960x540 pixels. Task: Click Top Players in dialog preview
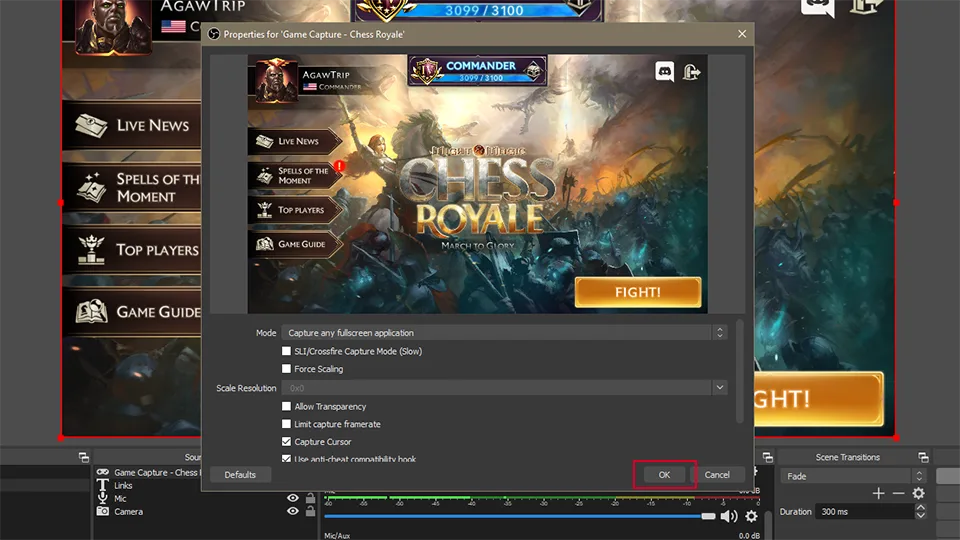[x=294, y=209]
